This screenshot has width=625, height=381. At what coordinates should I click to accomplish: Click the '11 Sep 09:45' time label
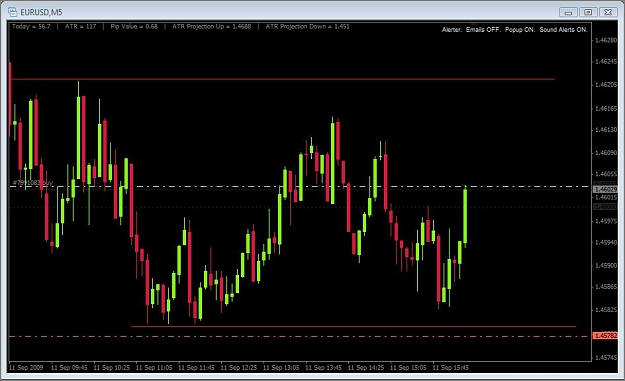[x=69, y=367]
